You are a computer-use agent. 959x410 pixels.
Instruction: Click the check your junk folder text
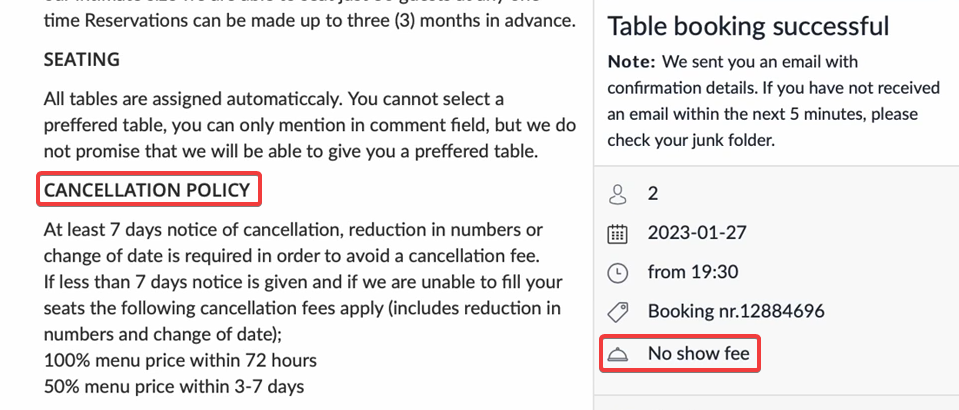(x=691, y=141)
